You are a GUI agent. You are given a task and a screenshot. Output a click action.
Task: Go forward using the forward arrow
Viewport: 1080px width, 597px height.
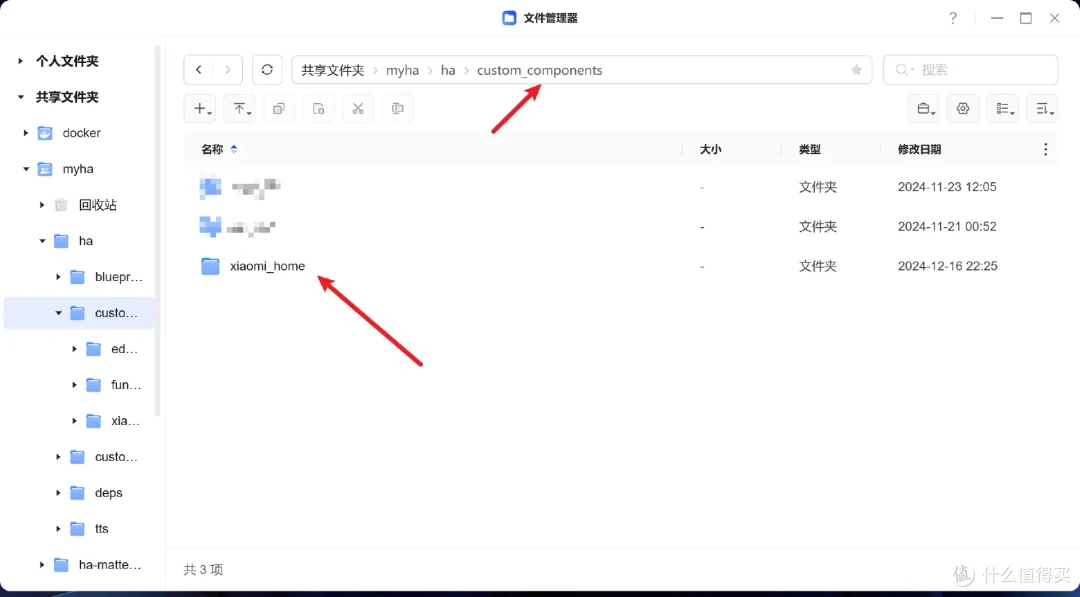(228, 70)
